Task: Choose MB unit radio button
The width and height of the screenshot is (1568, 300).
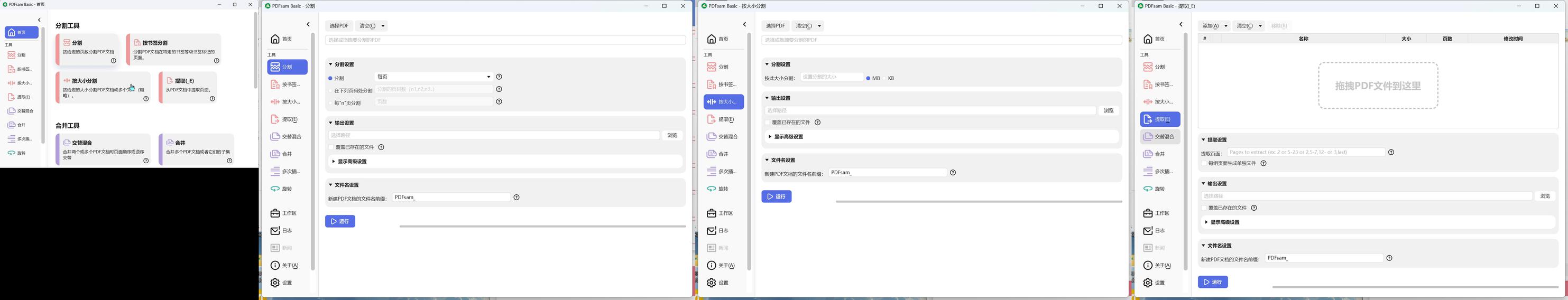Action: 869,79
